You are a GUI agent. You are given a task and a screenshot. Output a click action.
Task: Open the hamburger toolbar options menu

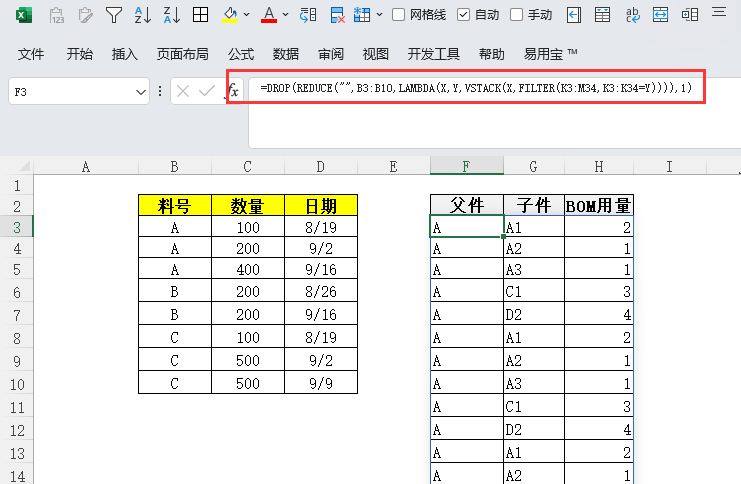[x=719, y=11]
